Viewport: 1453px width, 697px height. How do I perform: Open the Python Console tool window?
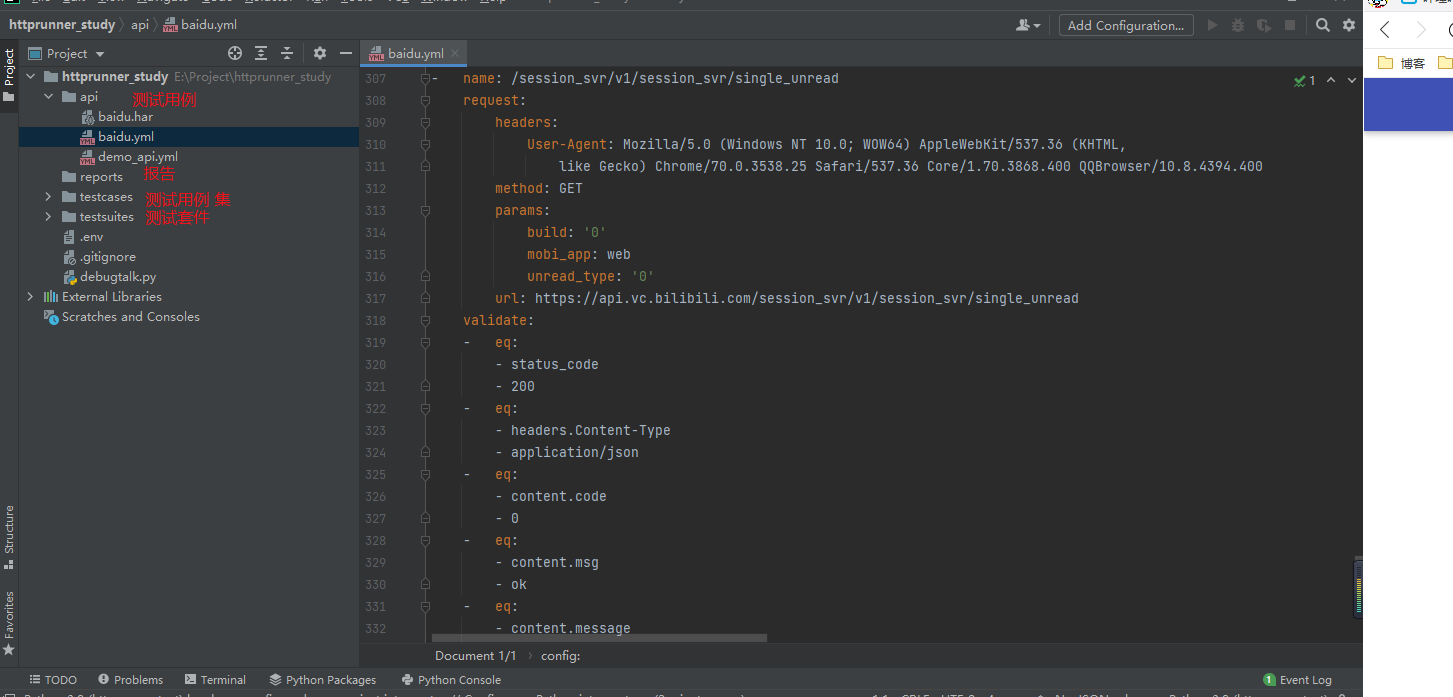tap(450, 680)
